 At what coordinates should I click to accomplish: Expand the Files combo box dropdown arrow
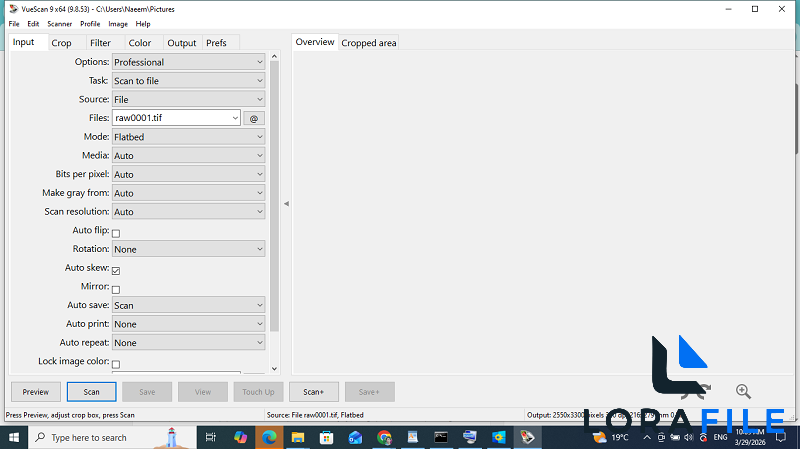(x=235, y=118)
